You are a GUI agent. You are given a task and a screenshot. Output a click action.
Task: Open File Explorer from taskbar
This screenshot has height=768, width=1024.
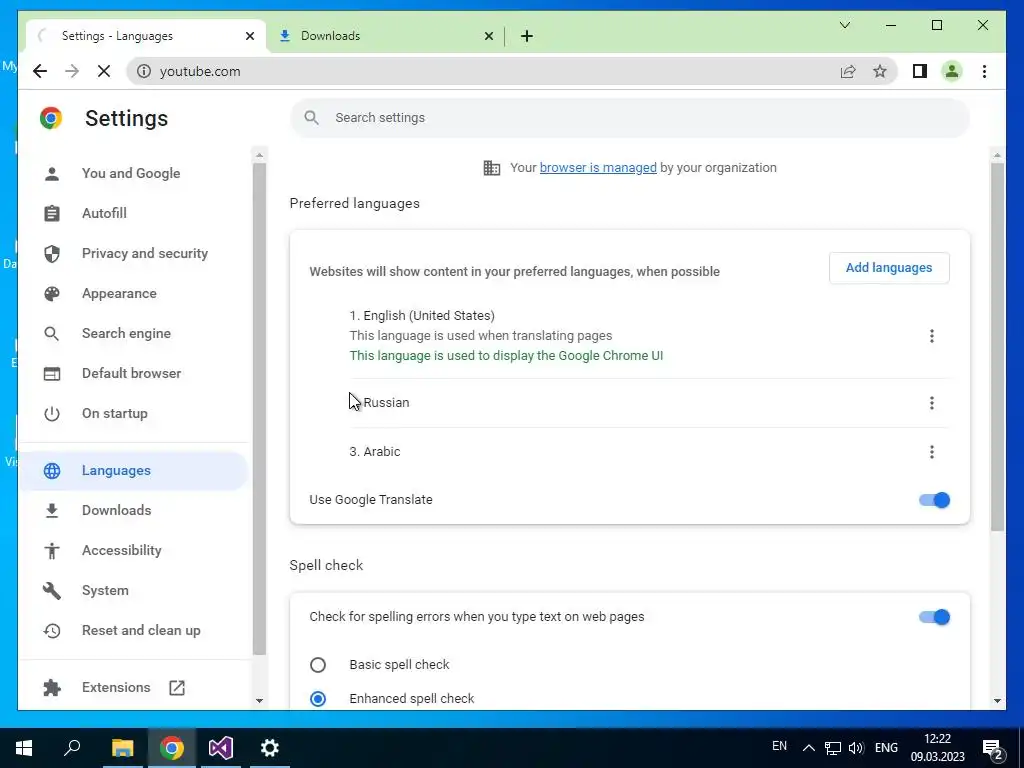122,748
